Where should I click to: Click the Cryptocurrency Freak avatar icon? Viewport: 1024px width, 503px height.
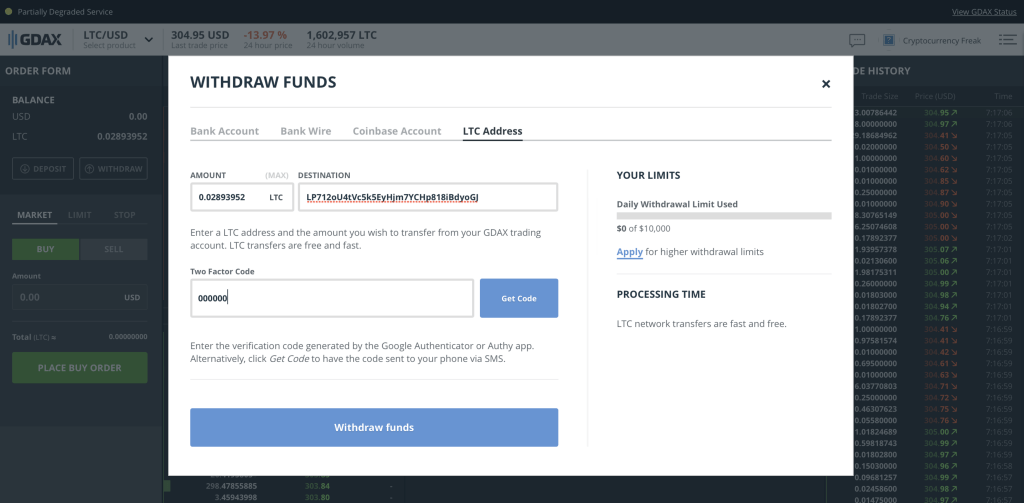pyautogui.click(x=888, y=41)
